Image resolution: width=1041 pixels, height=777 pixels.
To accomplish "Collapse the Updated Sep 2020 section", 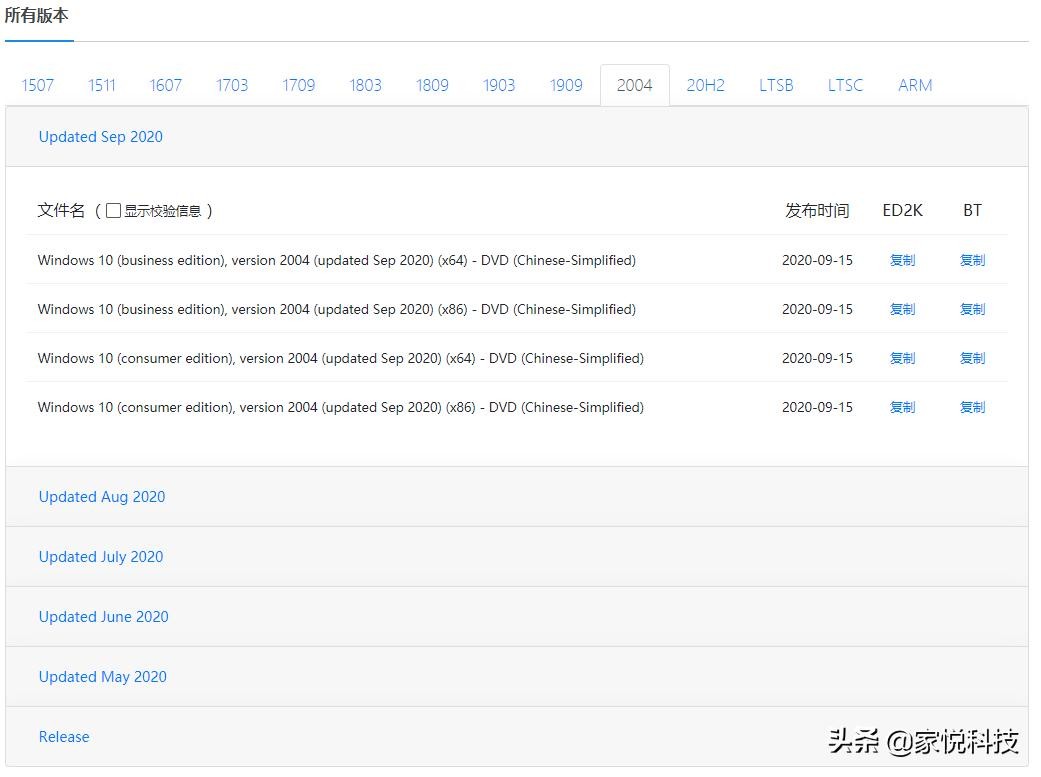I will (101, 137).
